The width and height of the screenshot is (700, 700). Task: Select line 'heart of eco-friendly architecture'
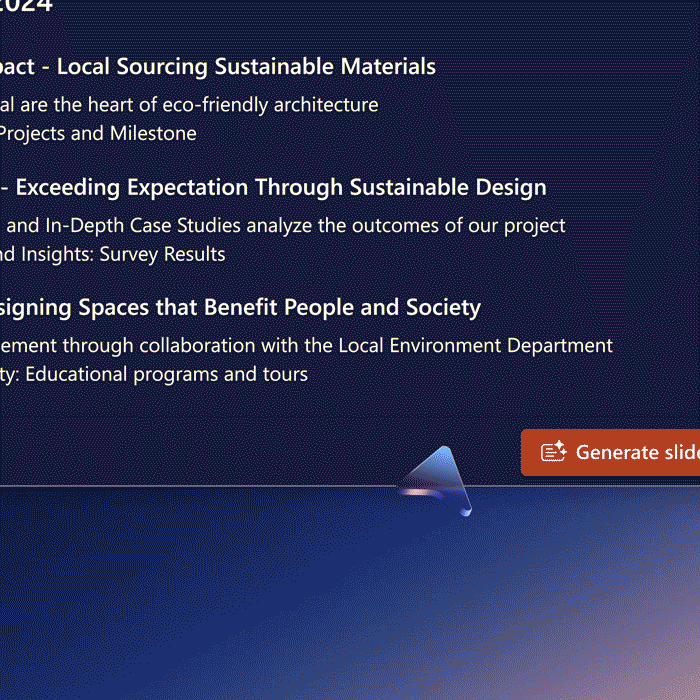click(x=233, y=105)
